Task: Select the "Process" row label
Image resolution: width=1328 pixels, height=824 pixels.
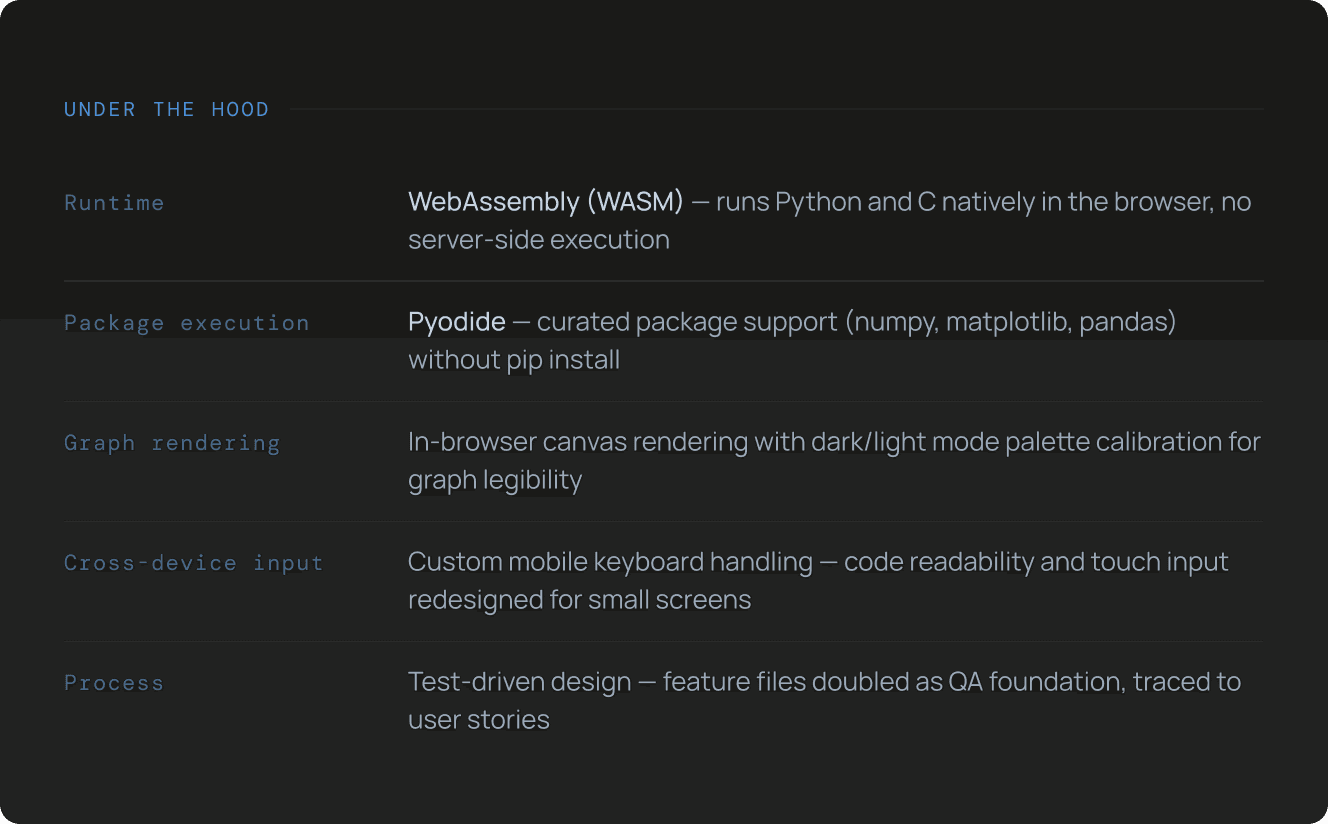Action: [113, 683]
